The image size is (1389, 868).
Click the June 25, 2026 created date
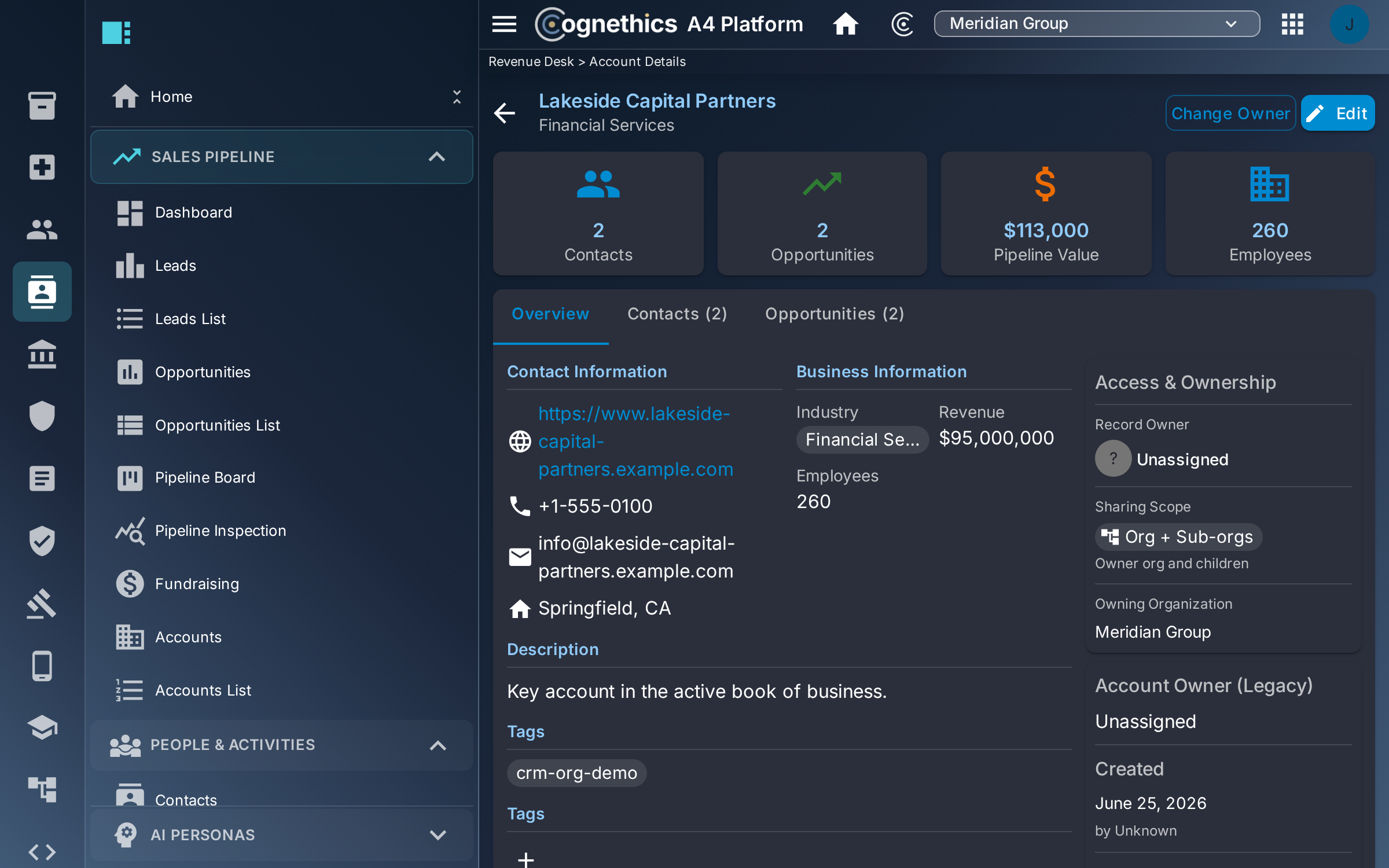pos(1151,803)
